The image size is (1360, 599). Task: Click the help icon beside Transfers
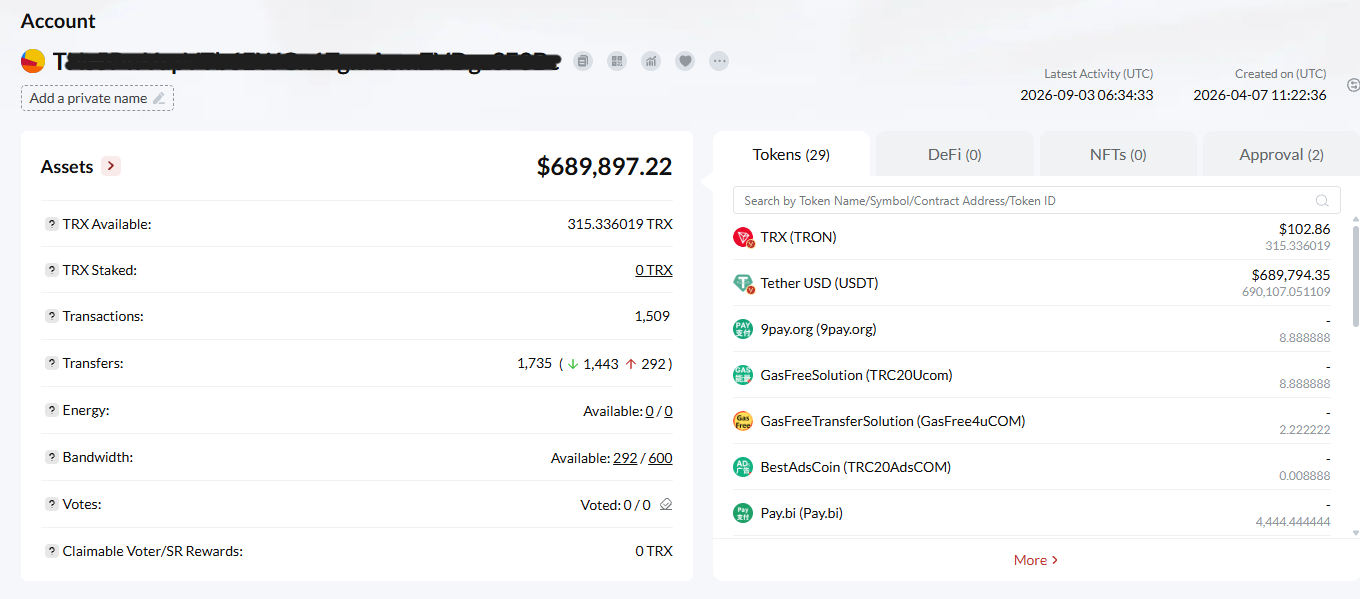coord(51,363)
